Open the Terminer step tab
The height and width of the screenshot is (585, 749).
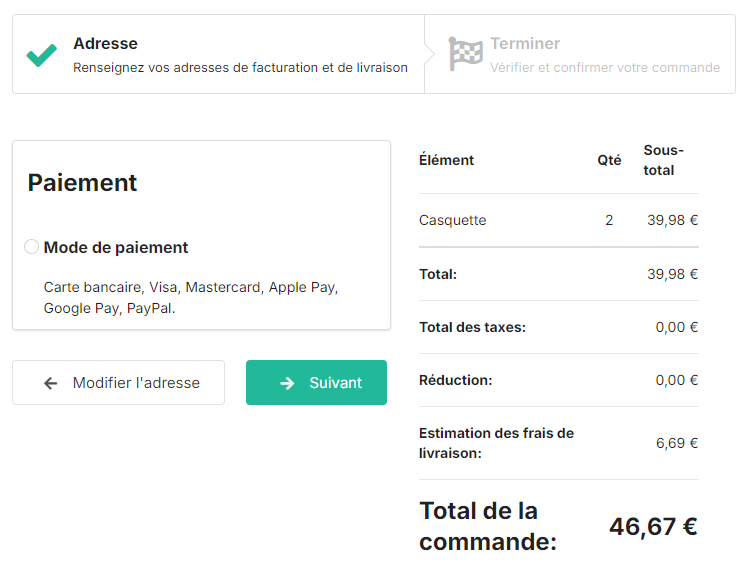tap(580, 54)
